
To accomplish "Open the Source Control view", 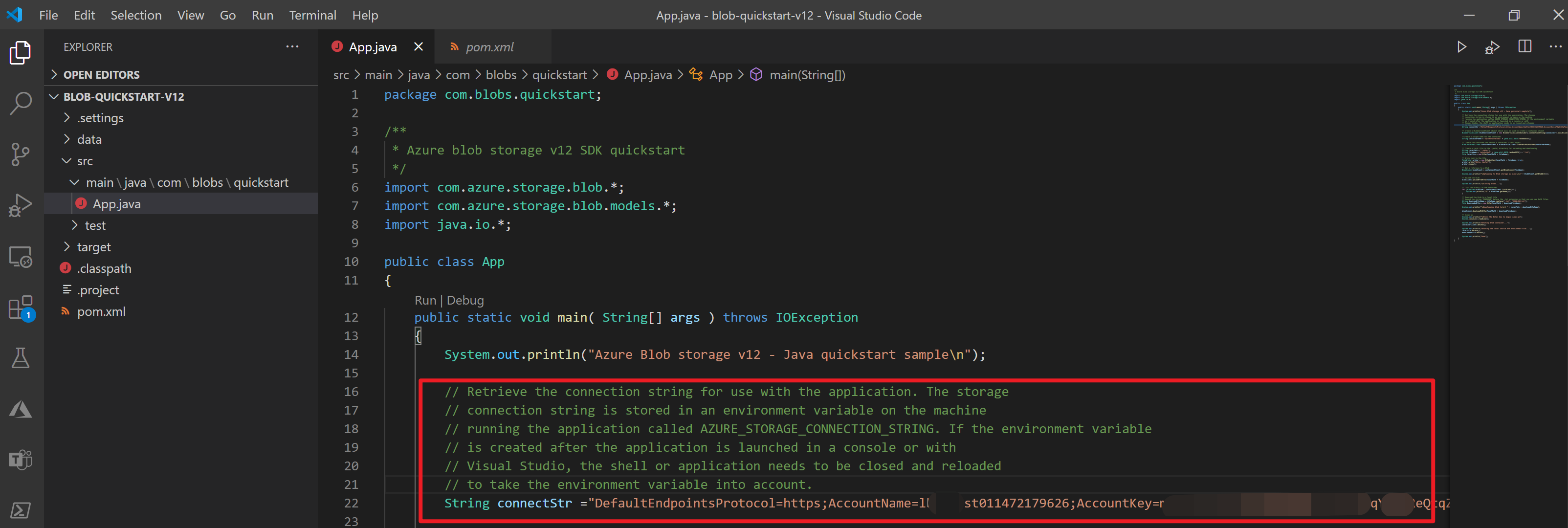I will 21,154.
